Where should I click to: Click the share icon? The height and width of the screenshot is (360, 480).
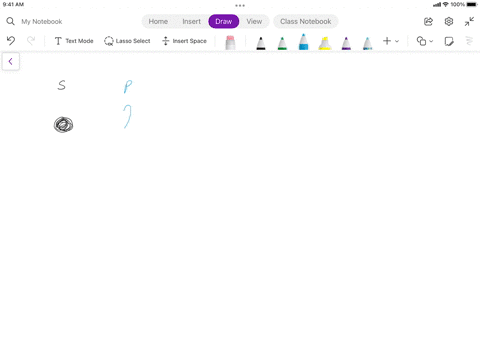point(428,22)
